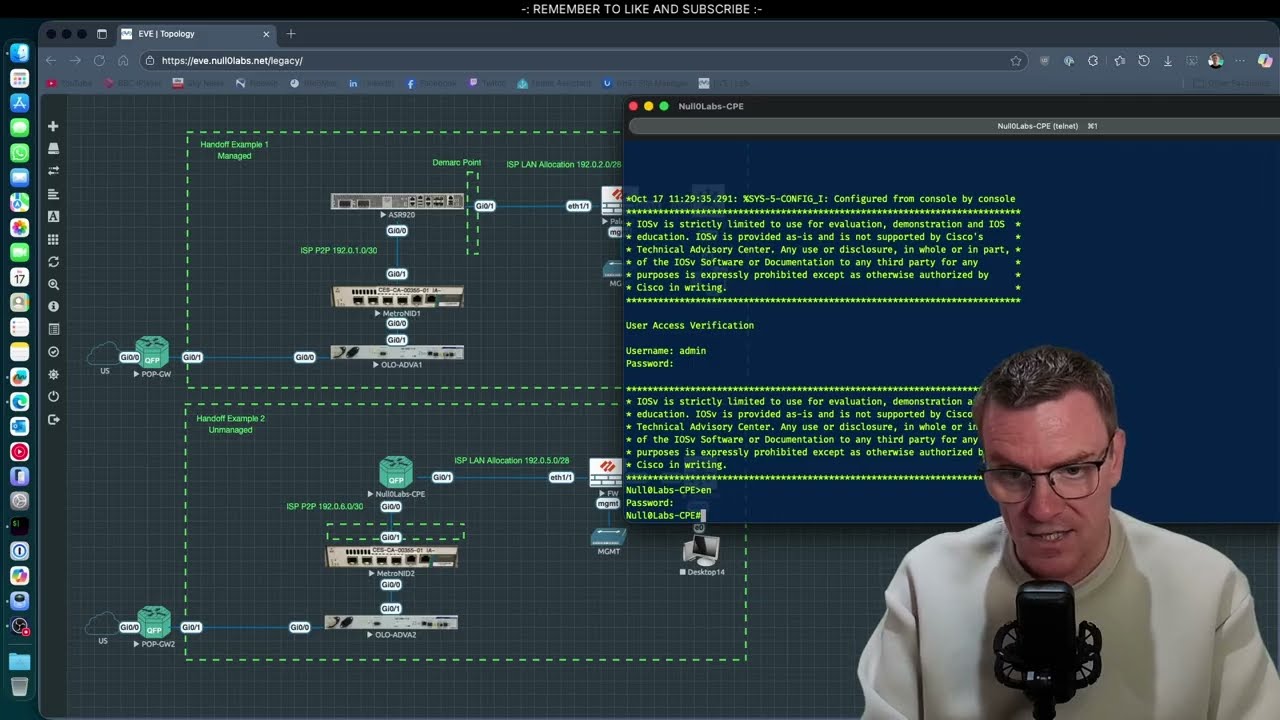The image size is (1280, 720).
Task: Select the POP-GW2 router node
Action: point(154,621)
